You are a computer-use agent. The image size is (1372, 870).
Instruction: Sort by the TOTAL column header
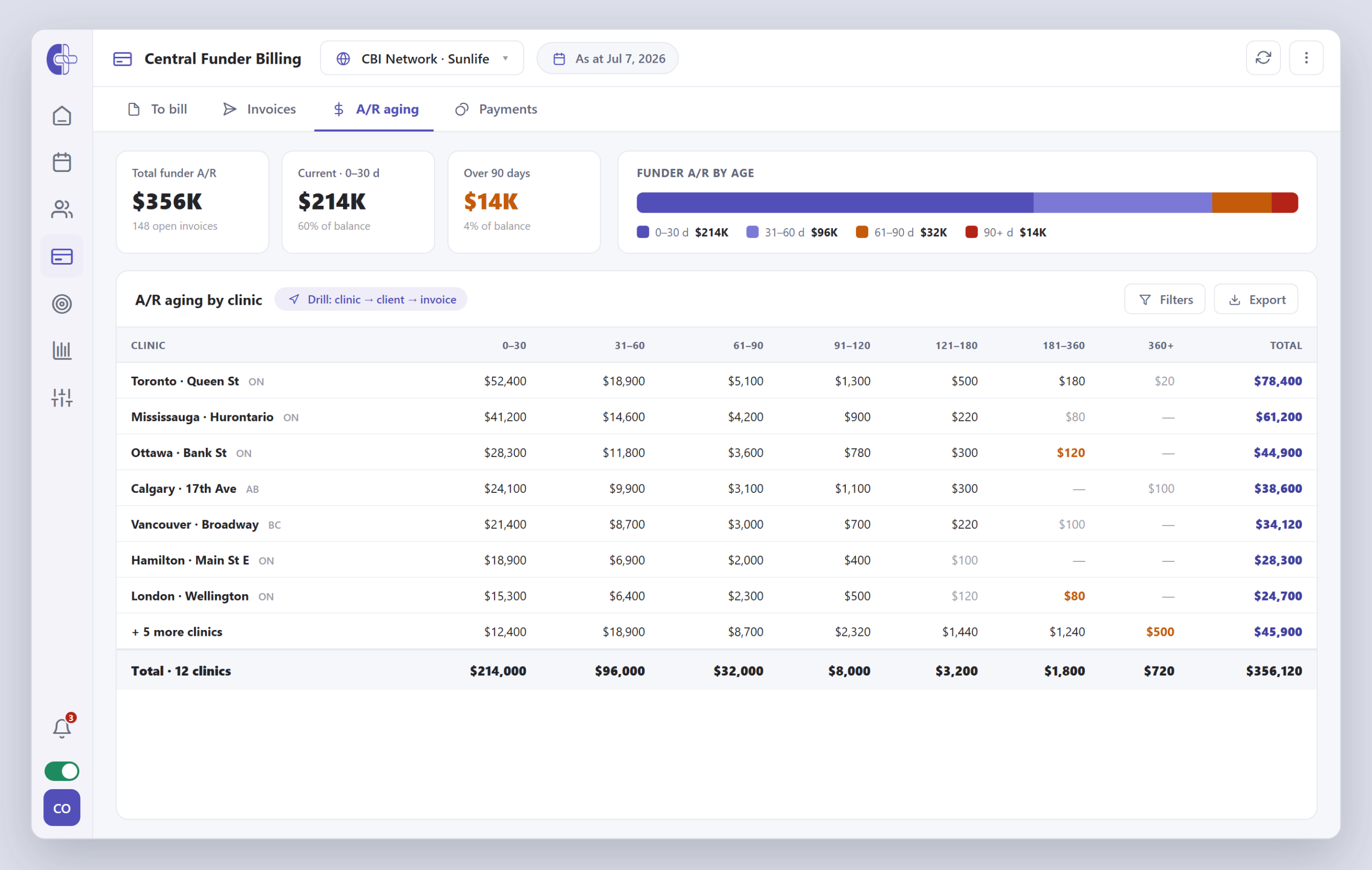(1285, 345)
